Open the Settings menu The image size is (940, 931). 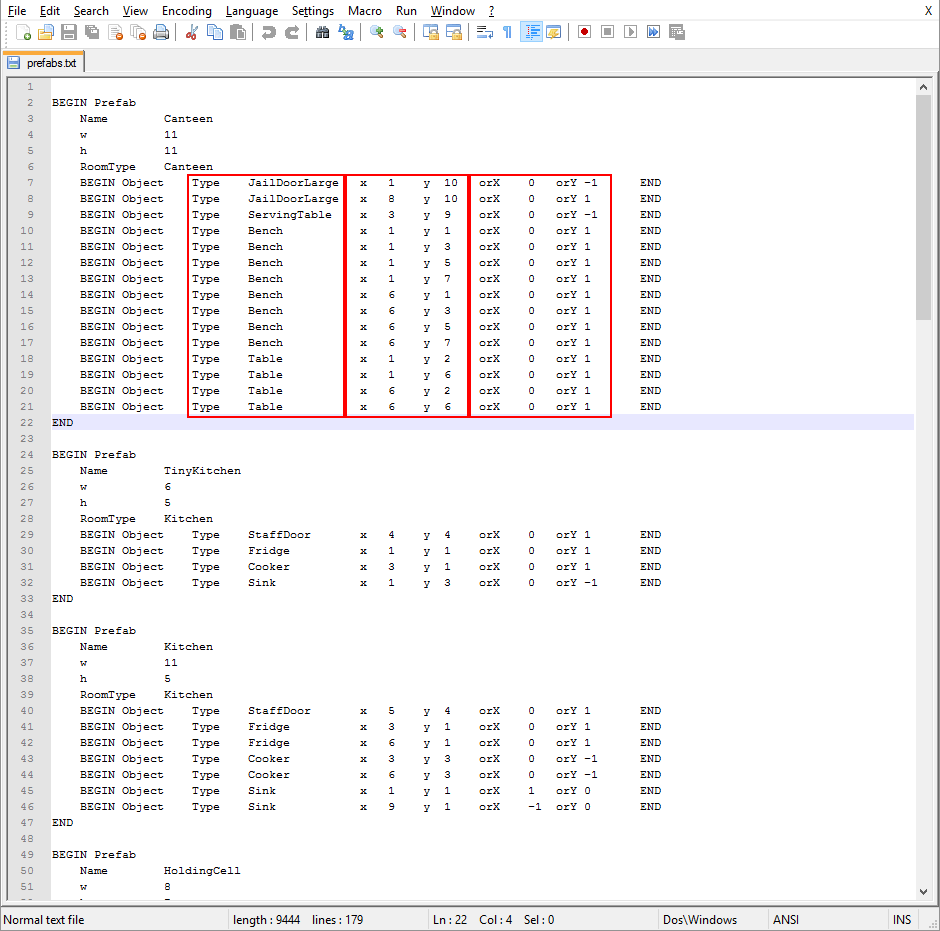313,11
